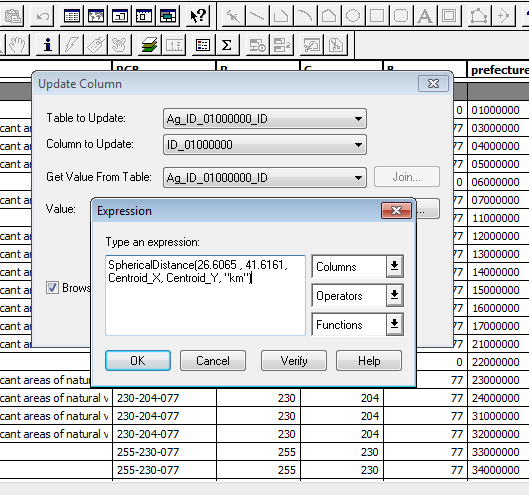Open a New Redistrict window icon
Image resolution: width=529 pixels, height=495 pixels.
click(168, 16)
